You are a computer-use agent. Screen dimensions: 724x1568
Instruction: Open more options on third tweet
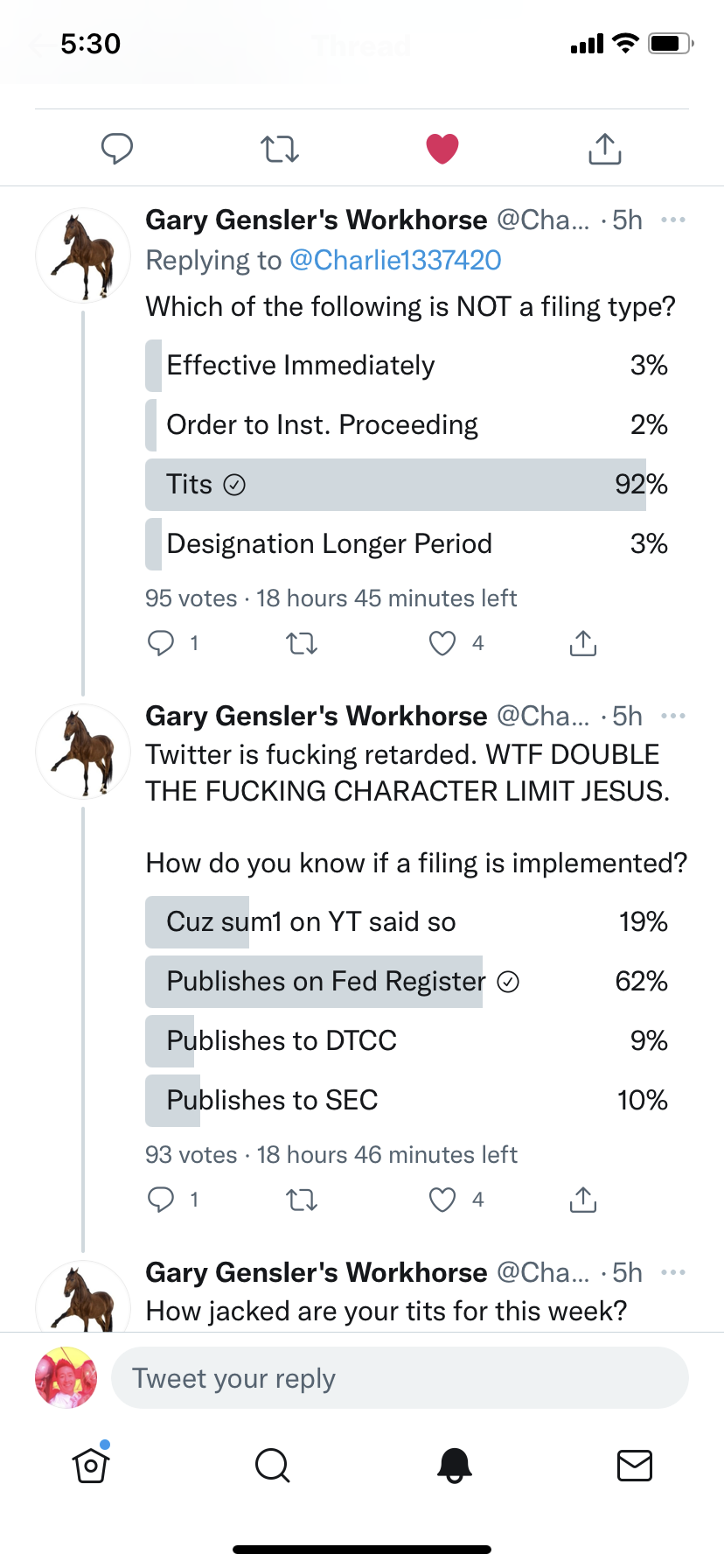tap(672, 1272)
